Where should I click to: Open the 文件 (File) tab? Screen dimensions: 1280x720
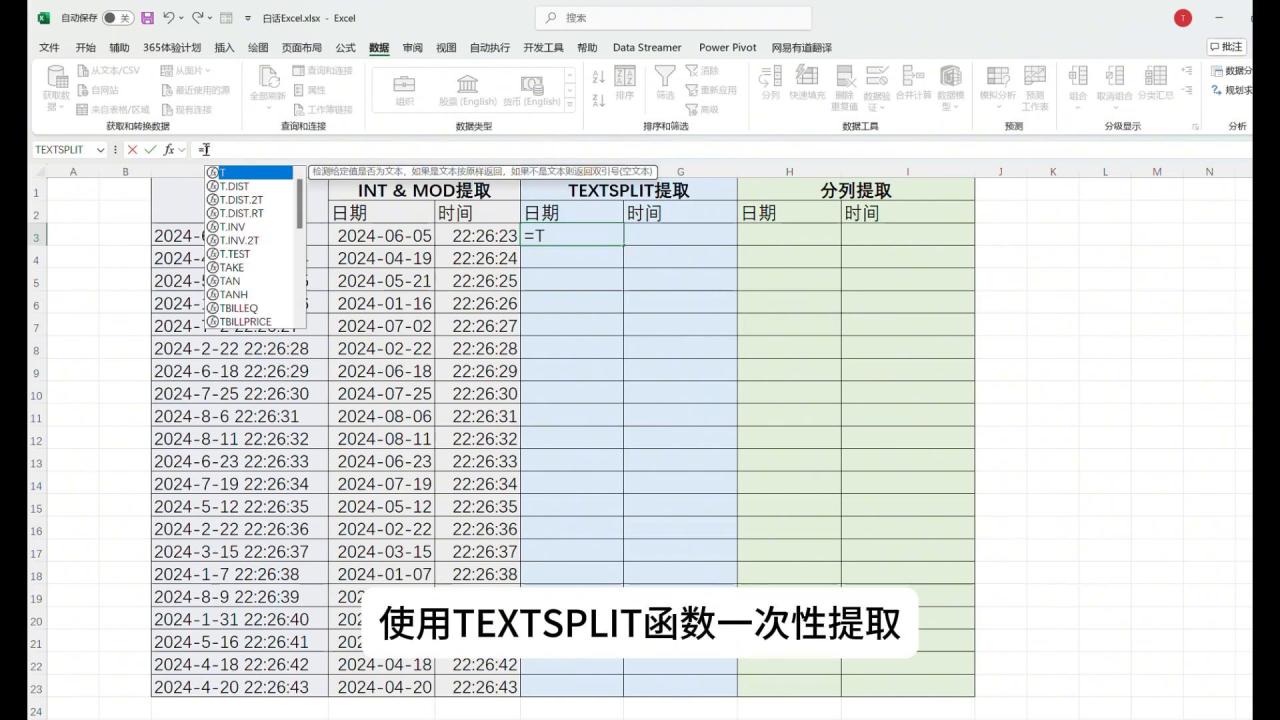49,48
